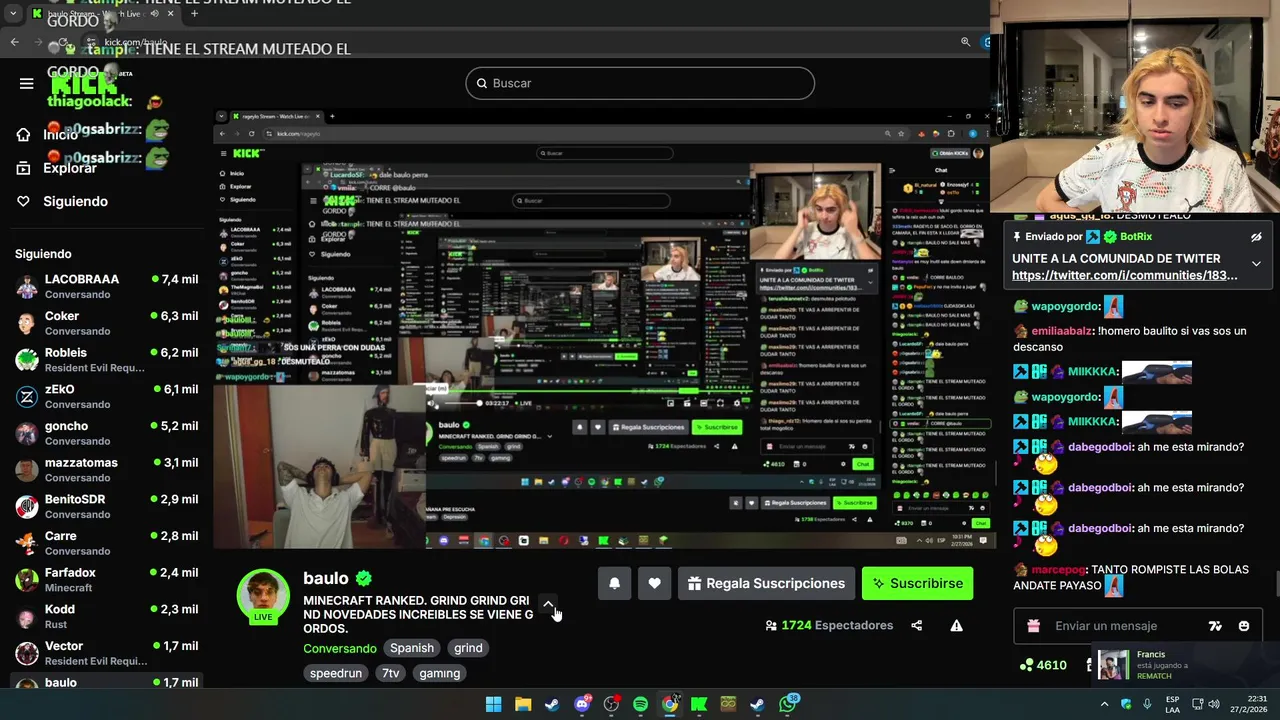Image resolution: width=1280 pixels, height=720 pixels.
Task: Open Kick app from taskbar
Action: pyautogui.click(x=699, y=704)
